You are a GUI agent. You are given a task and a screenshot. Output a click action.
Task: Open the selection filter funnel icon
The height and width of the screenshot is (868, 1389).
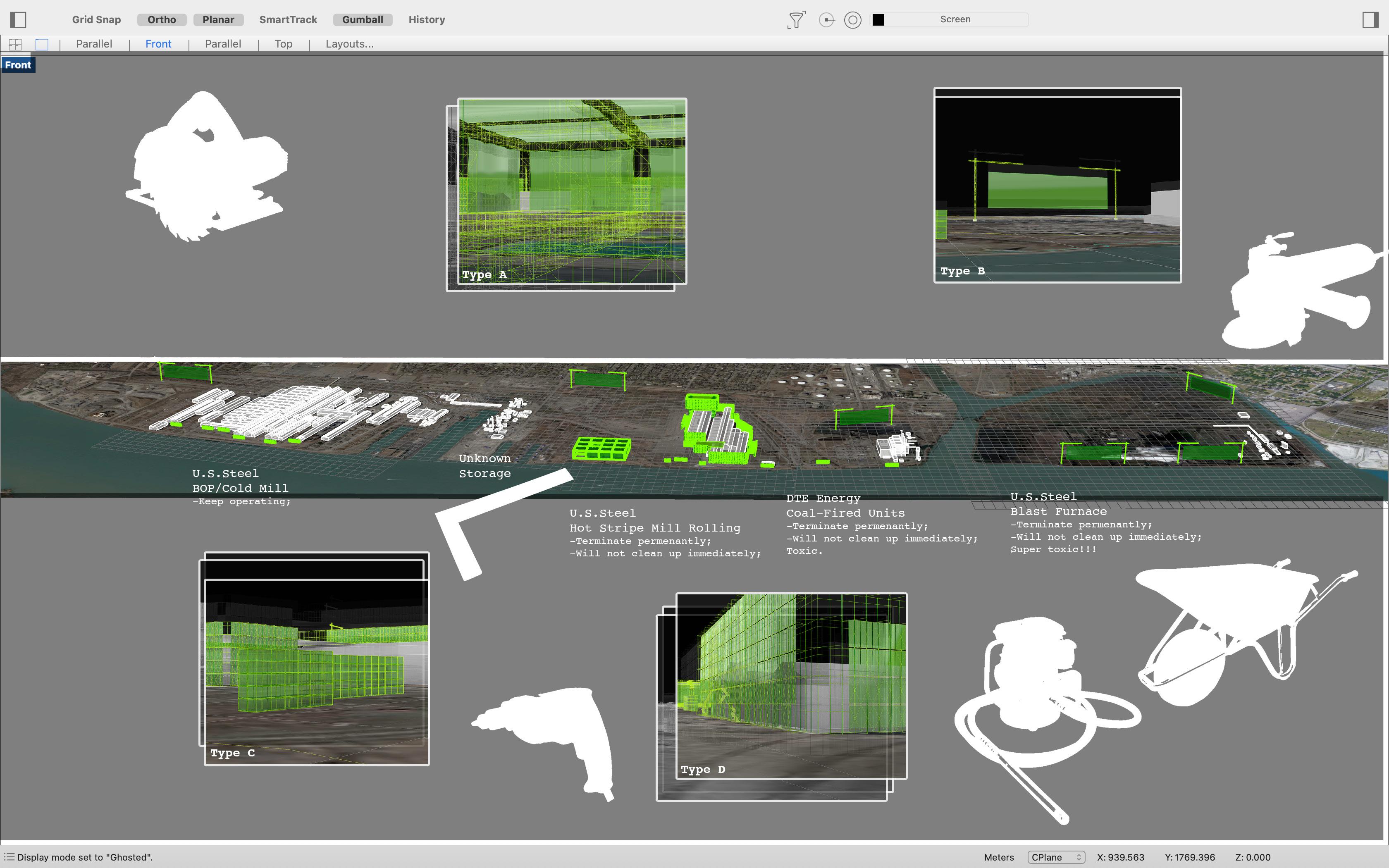click(x=796, y=19)
